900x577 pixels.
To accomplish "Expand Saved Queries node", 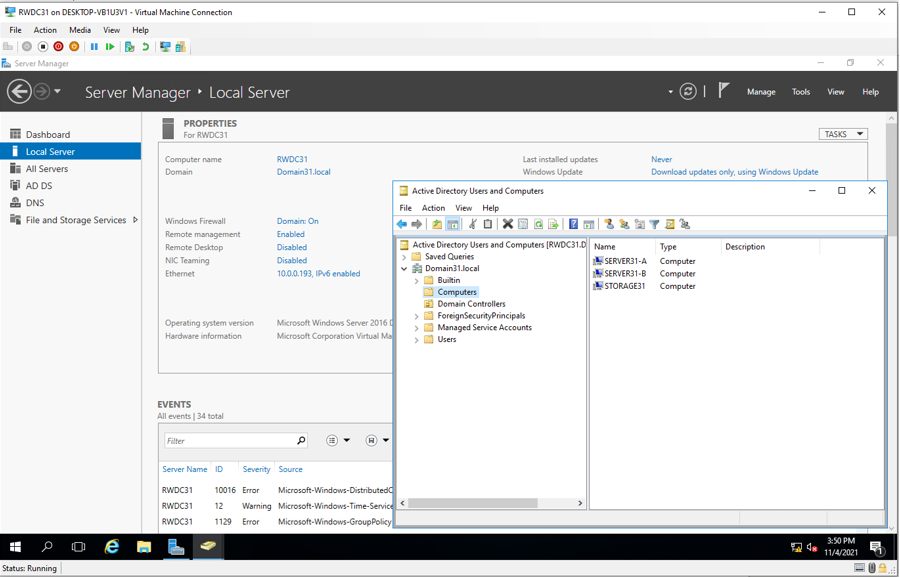I will (404, 257).
